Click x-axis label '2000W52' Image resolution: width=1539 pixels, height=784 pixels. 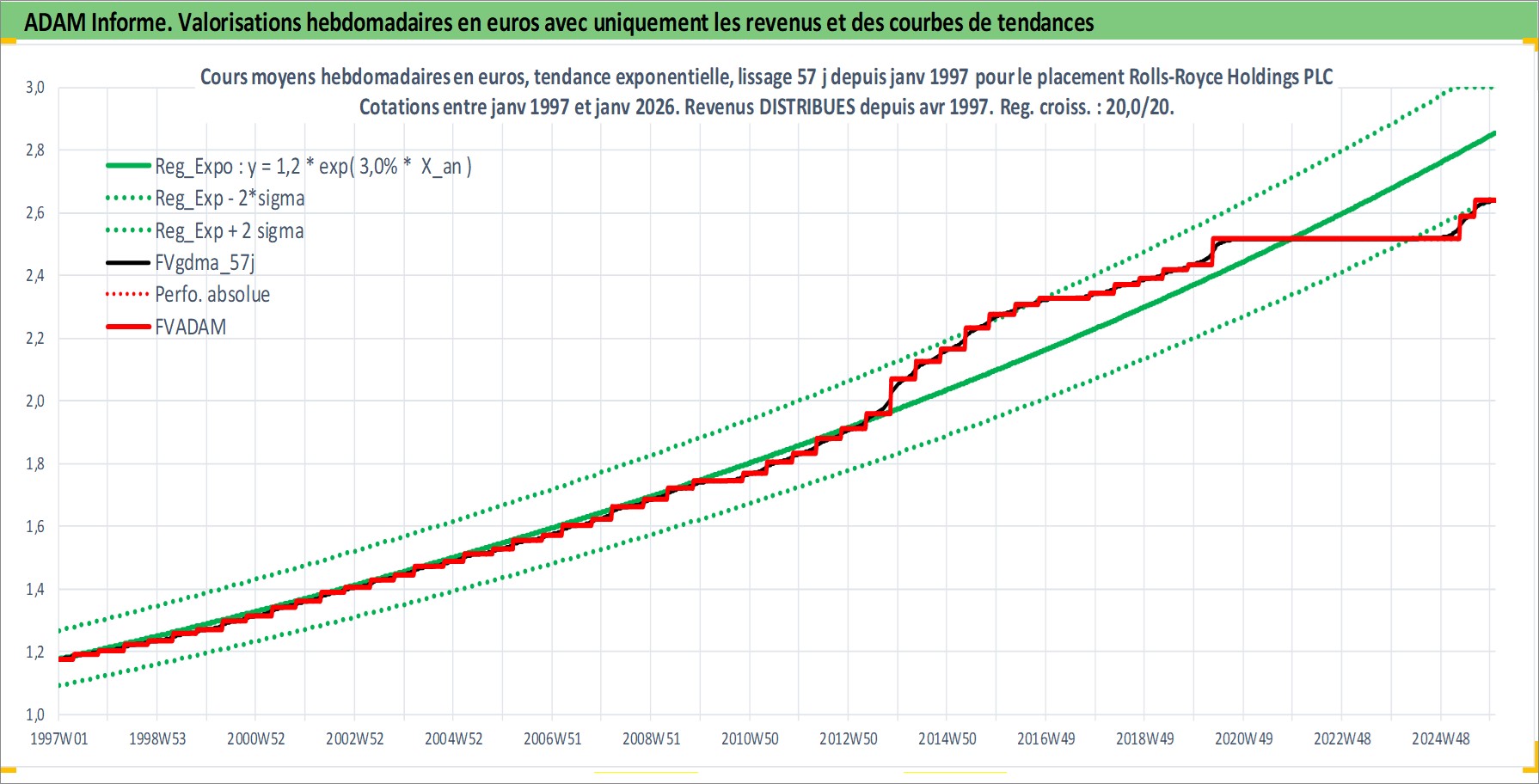pos(256,739)
